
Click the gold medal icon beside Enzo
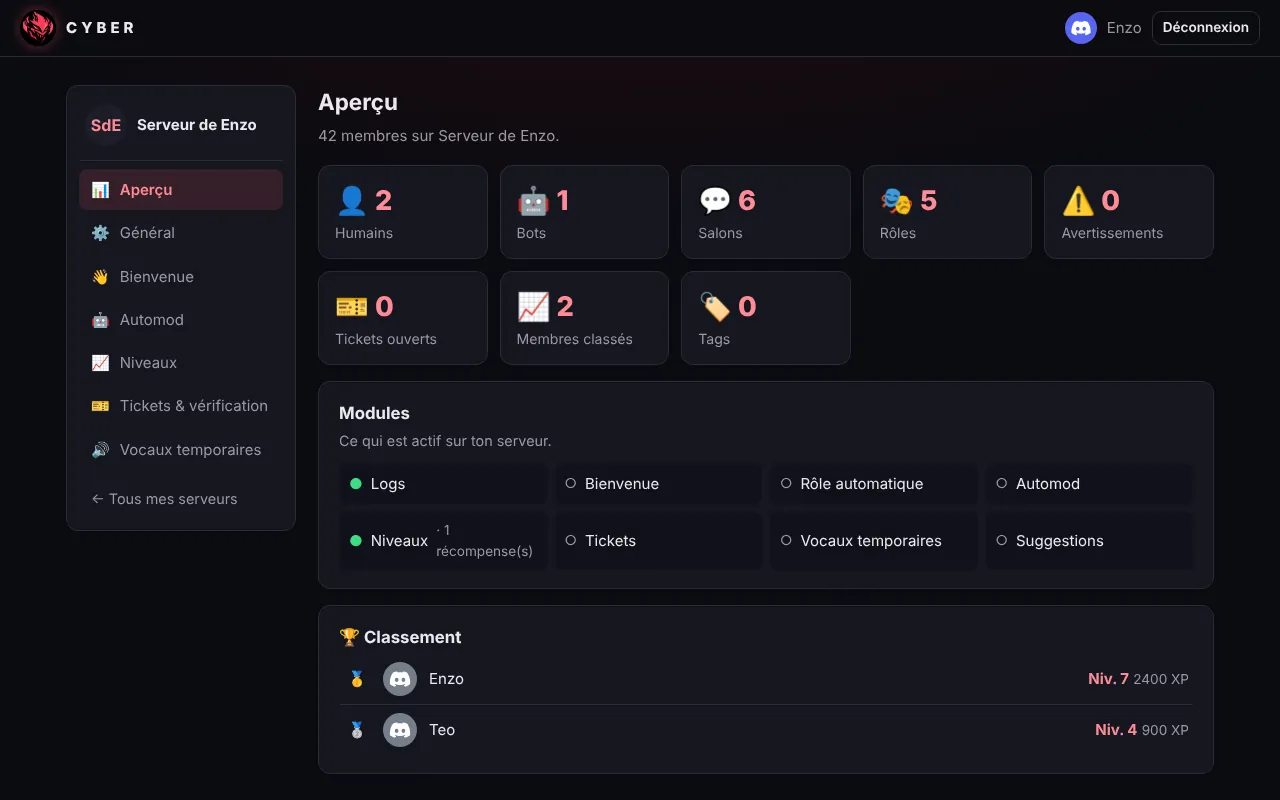(357, 679)
